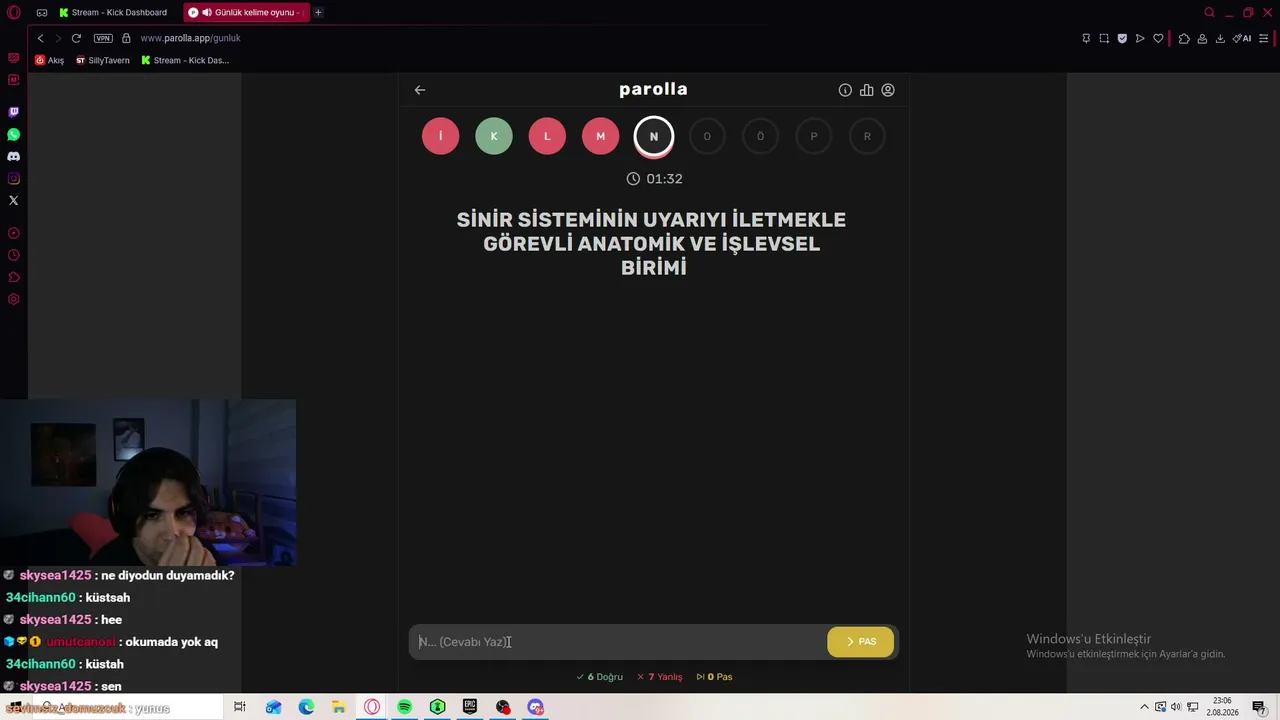
Task: Go forward in browser history
Action: (x=58, y=38)
